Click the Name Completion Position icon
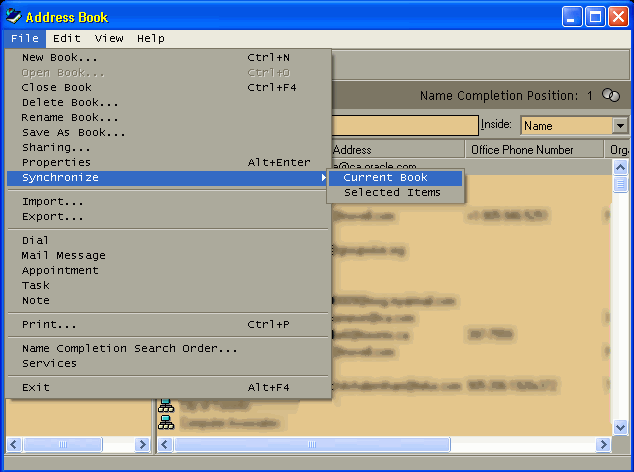 tap(611, 96)
